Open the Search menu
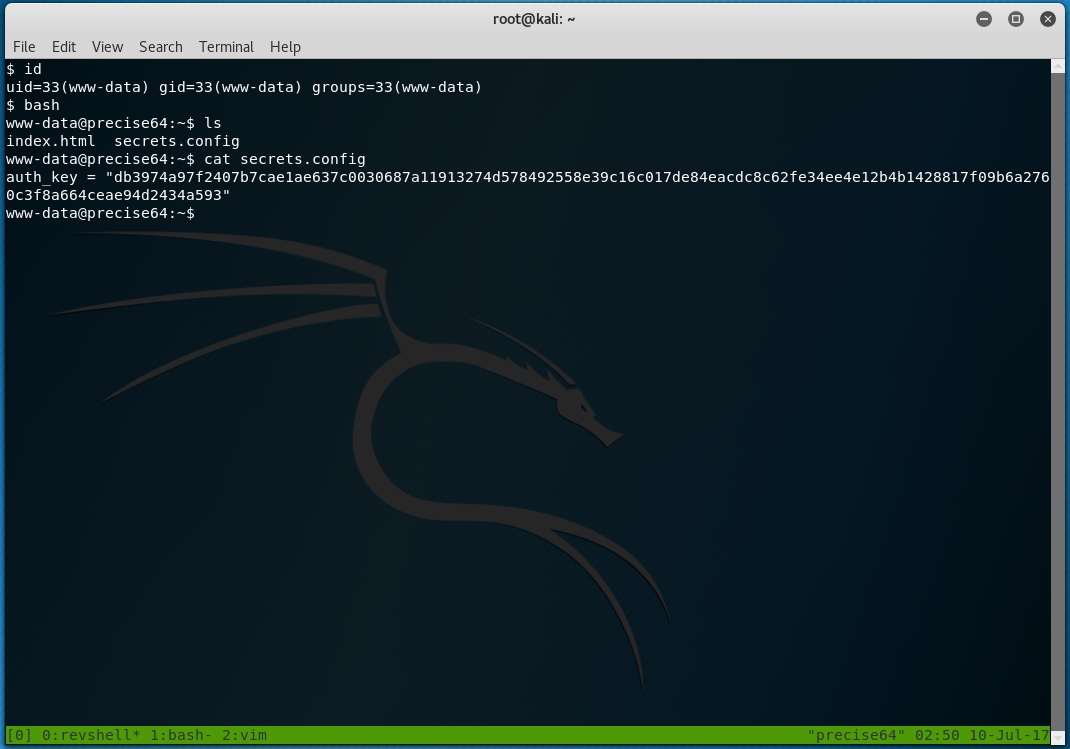1070x749 pixels. (x=160, y=47)
